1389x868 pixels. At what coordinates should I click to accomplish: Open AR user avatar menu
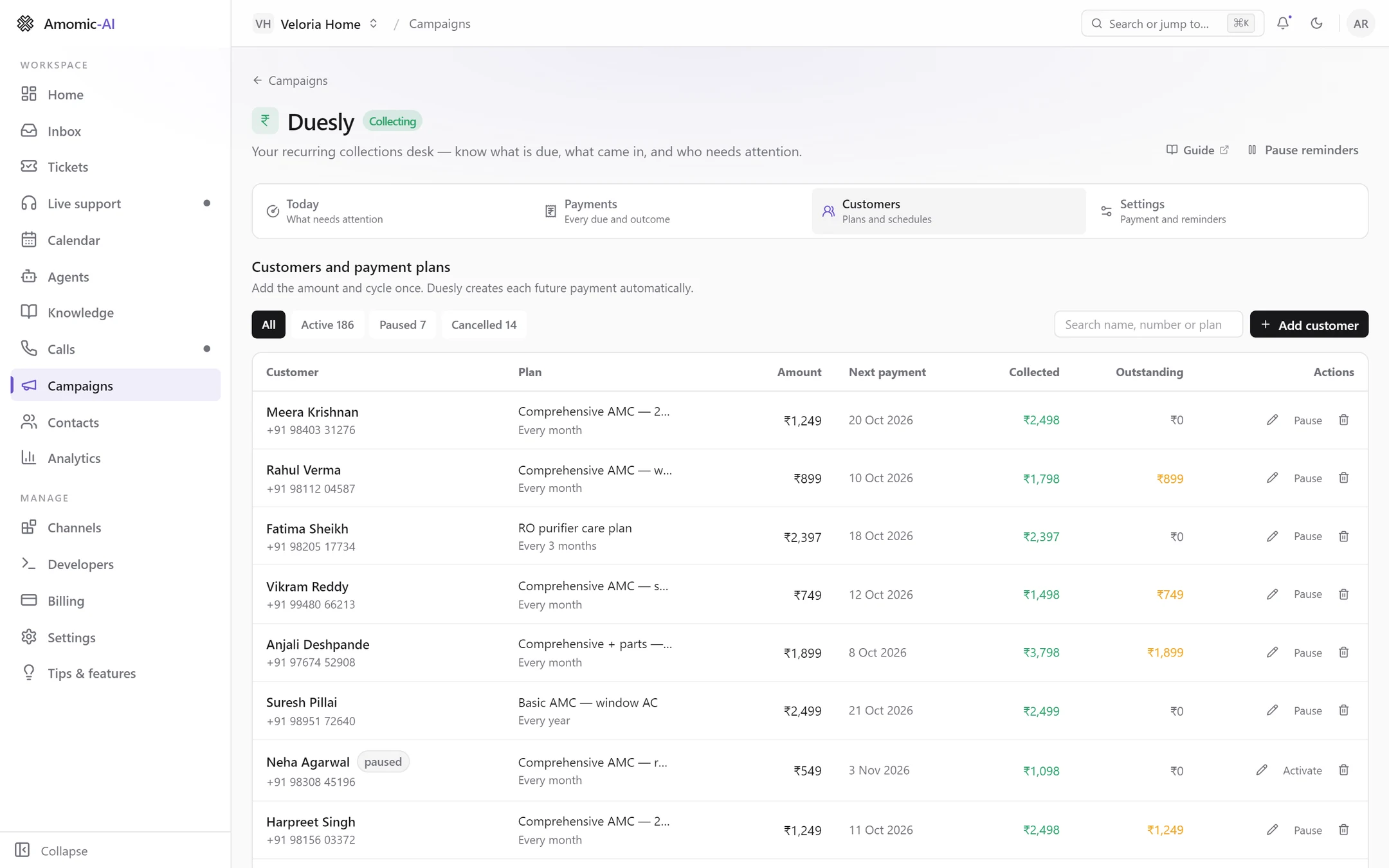(x=1360, y=24)
